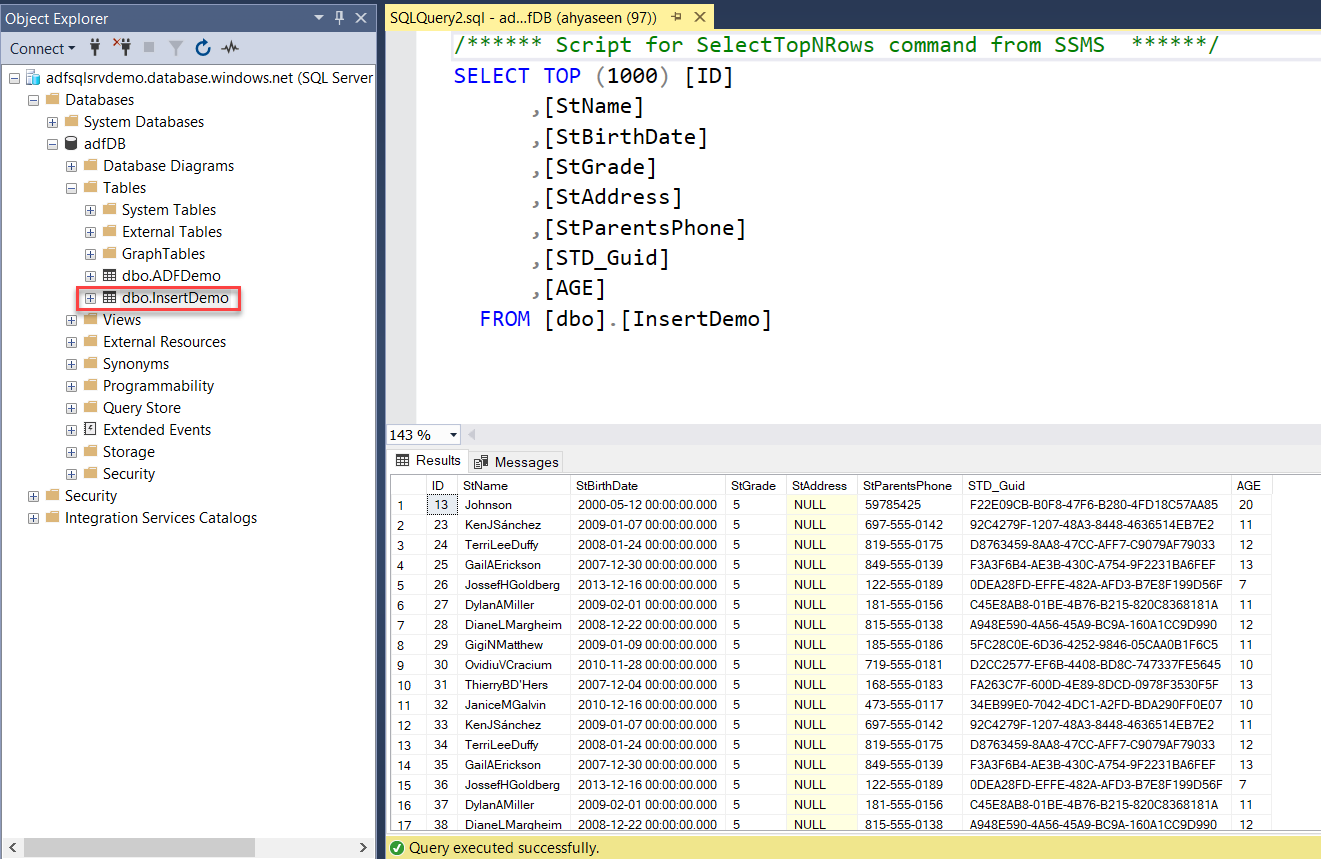Select the Results tab

click(437, 461)
